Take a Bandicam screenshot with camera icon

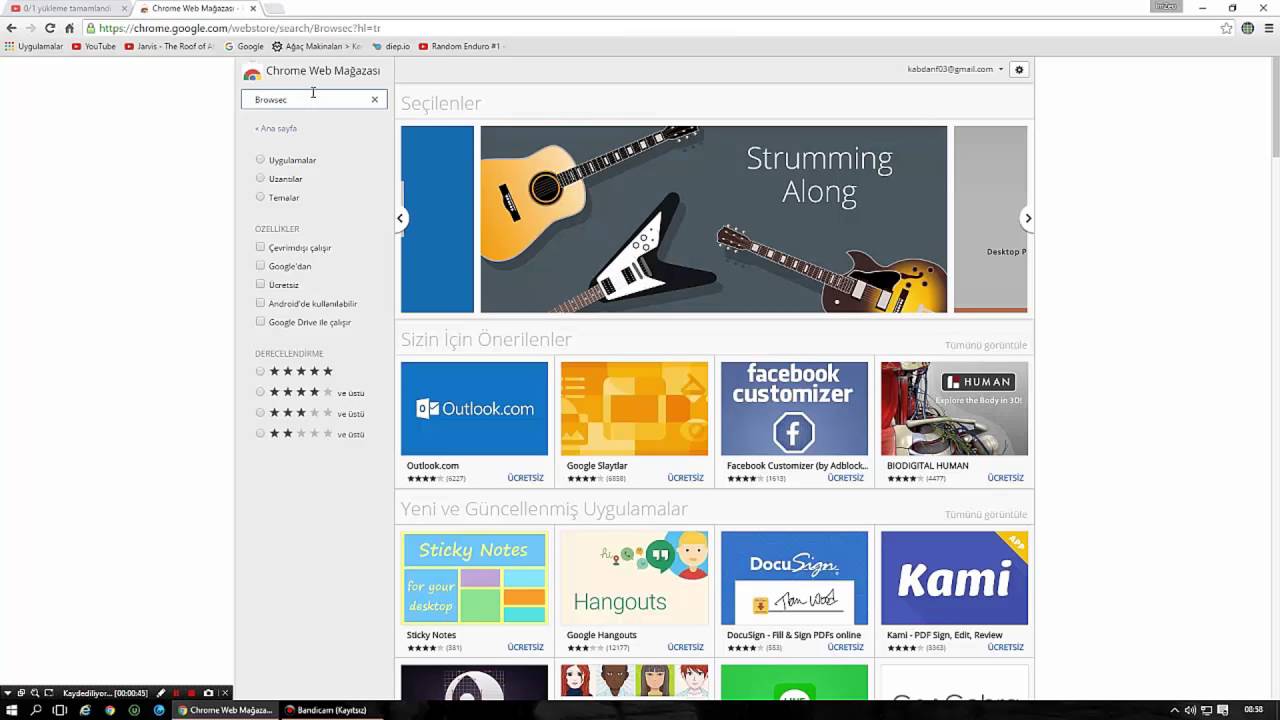(208, 693)
